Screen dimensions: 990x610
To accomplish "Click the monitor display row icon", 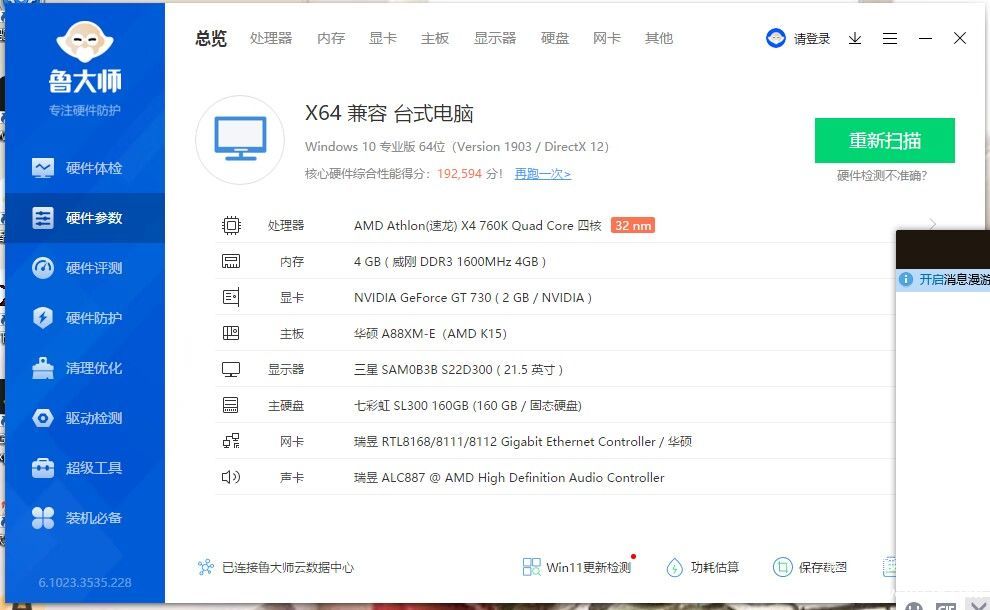I will pyautogui.click(x=231, y=369).
